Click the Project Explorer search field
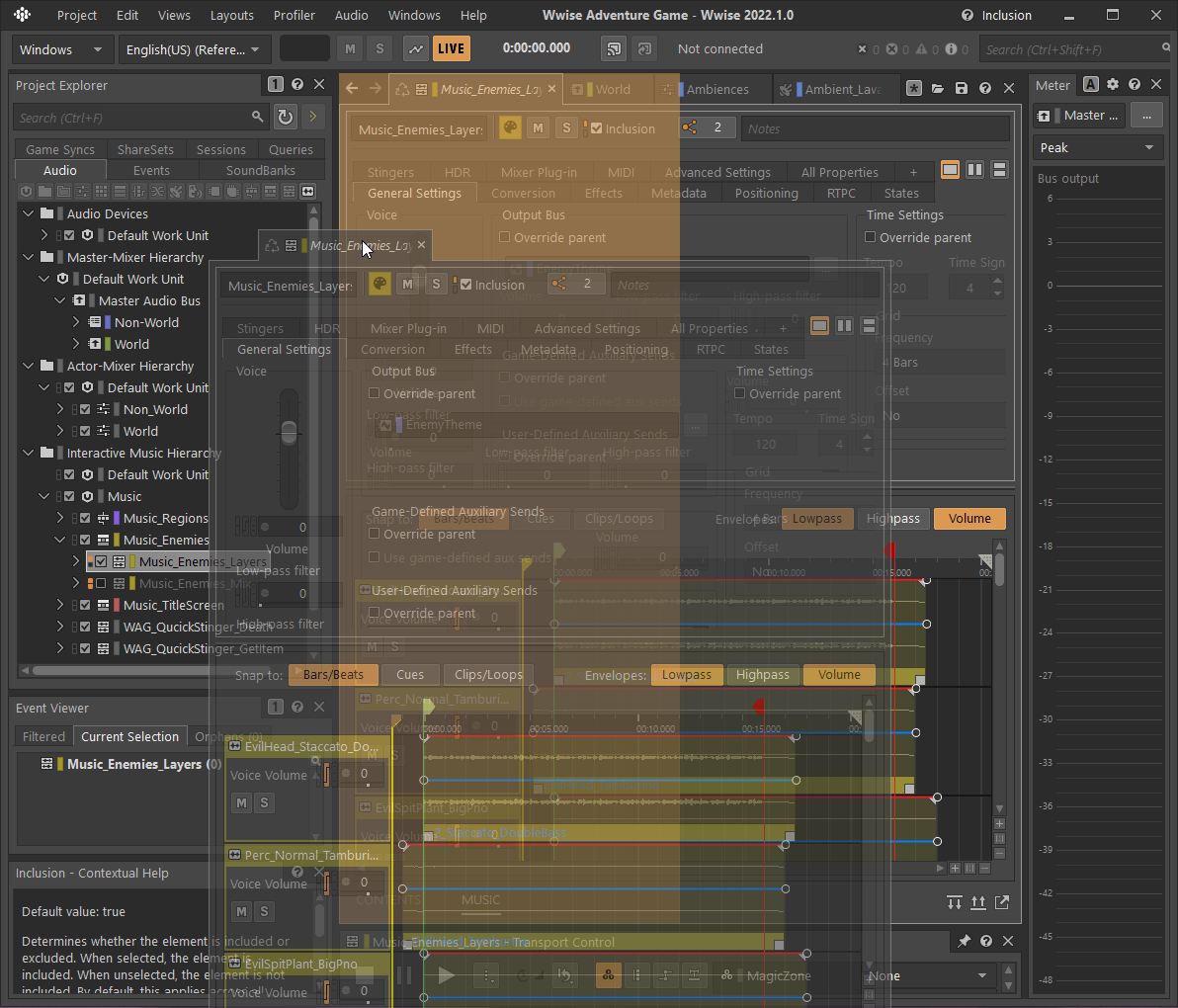Screen dimensions: 1178x1008 click(x=140, y=118)
